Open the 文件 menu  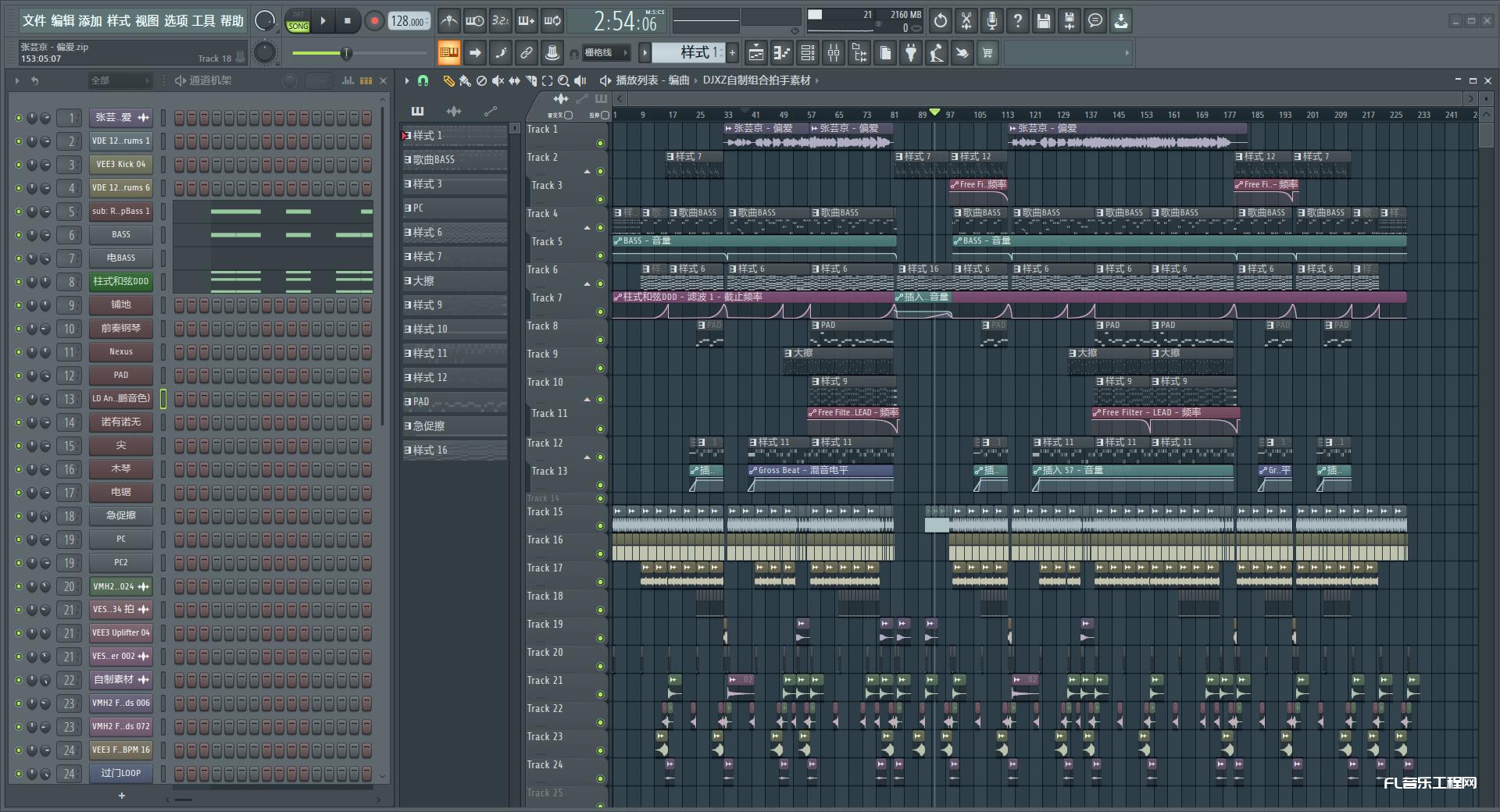(x=34, y=21)
